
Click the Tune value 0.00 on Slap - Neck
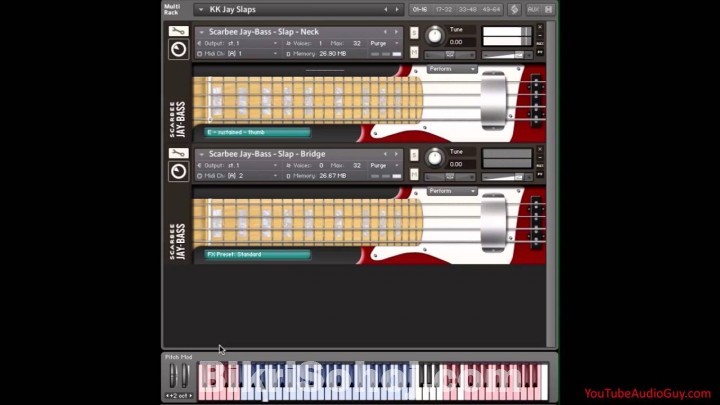coord(456,42)
